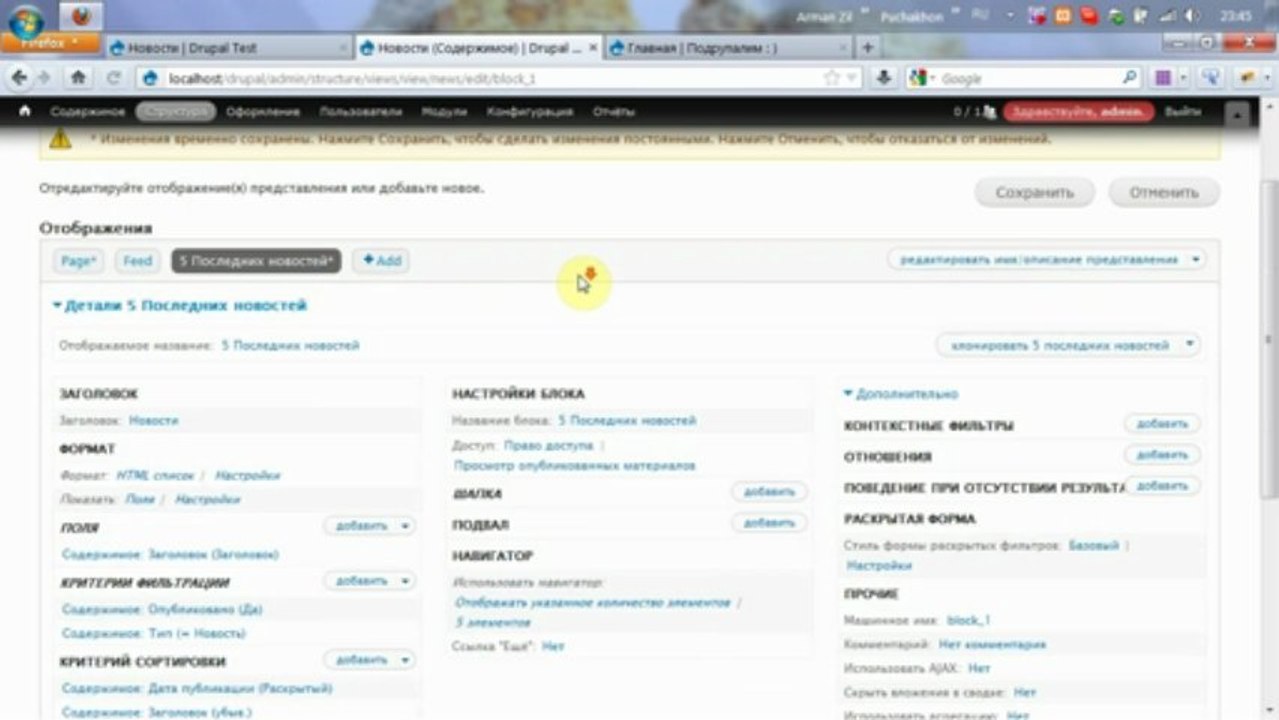
Task: Click the 'Содержимое: Заголовок (Заголовок)' field link
Action: click(x=170, y=554)
